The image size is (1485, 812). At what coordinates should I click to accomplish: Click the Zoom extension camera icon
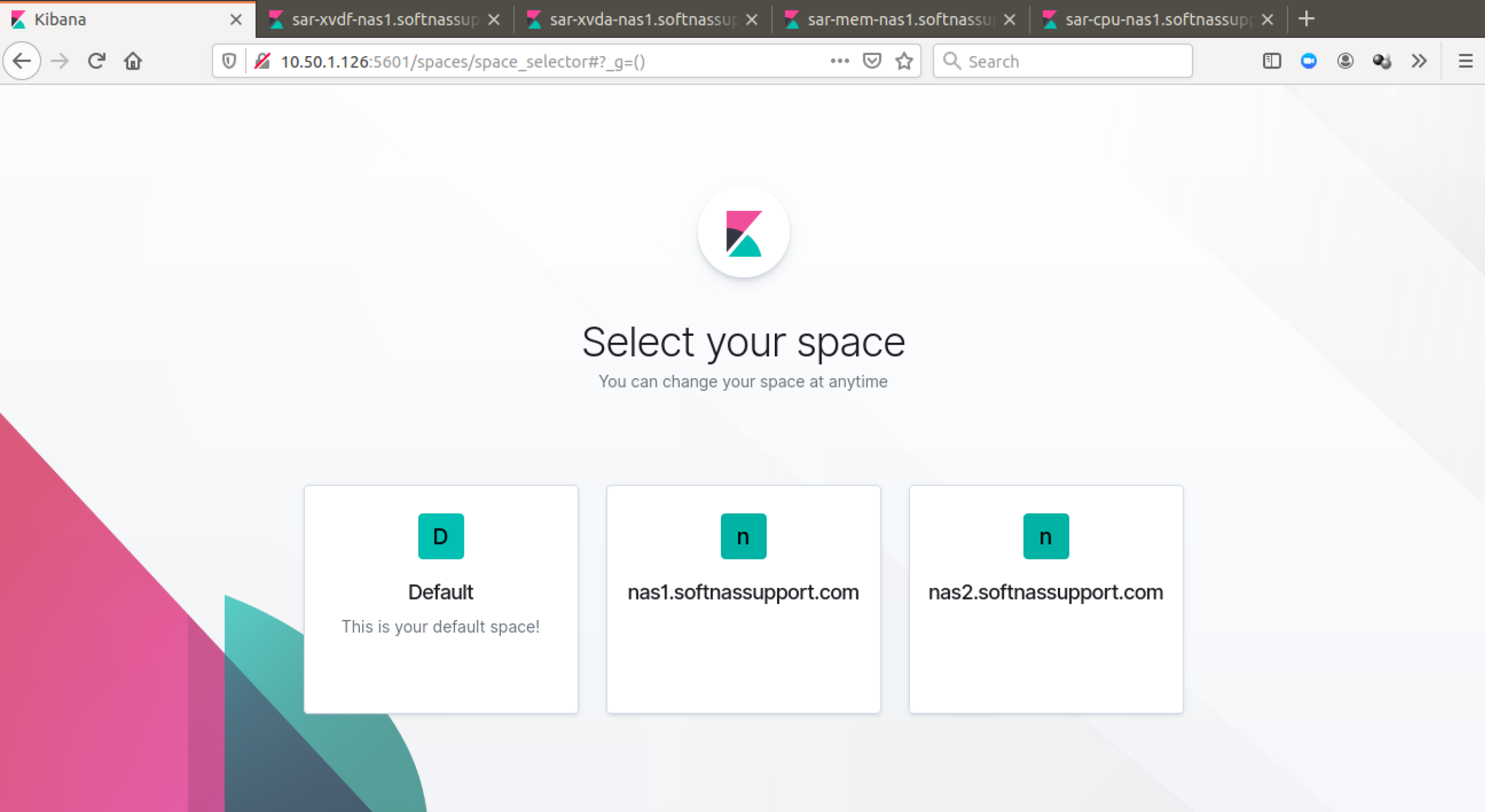pos(1309,61)
